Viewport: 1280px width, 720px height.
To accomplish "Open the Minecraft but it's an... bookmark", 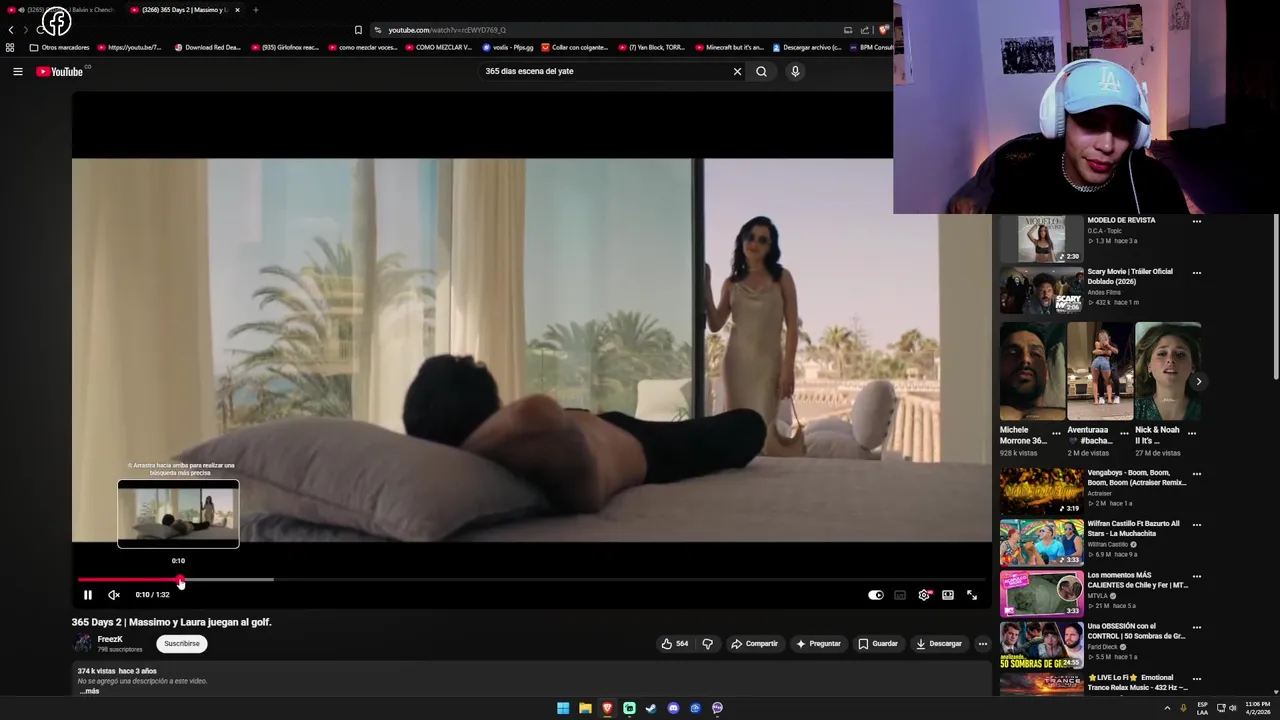I will click(x=728, y=47).
